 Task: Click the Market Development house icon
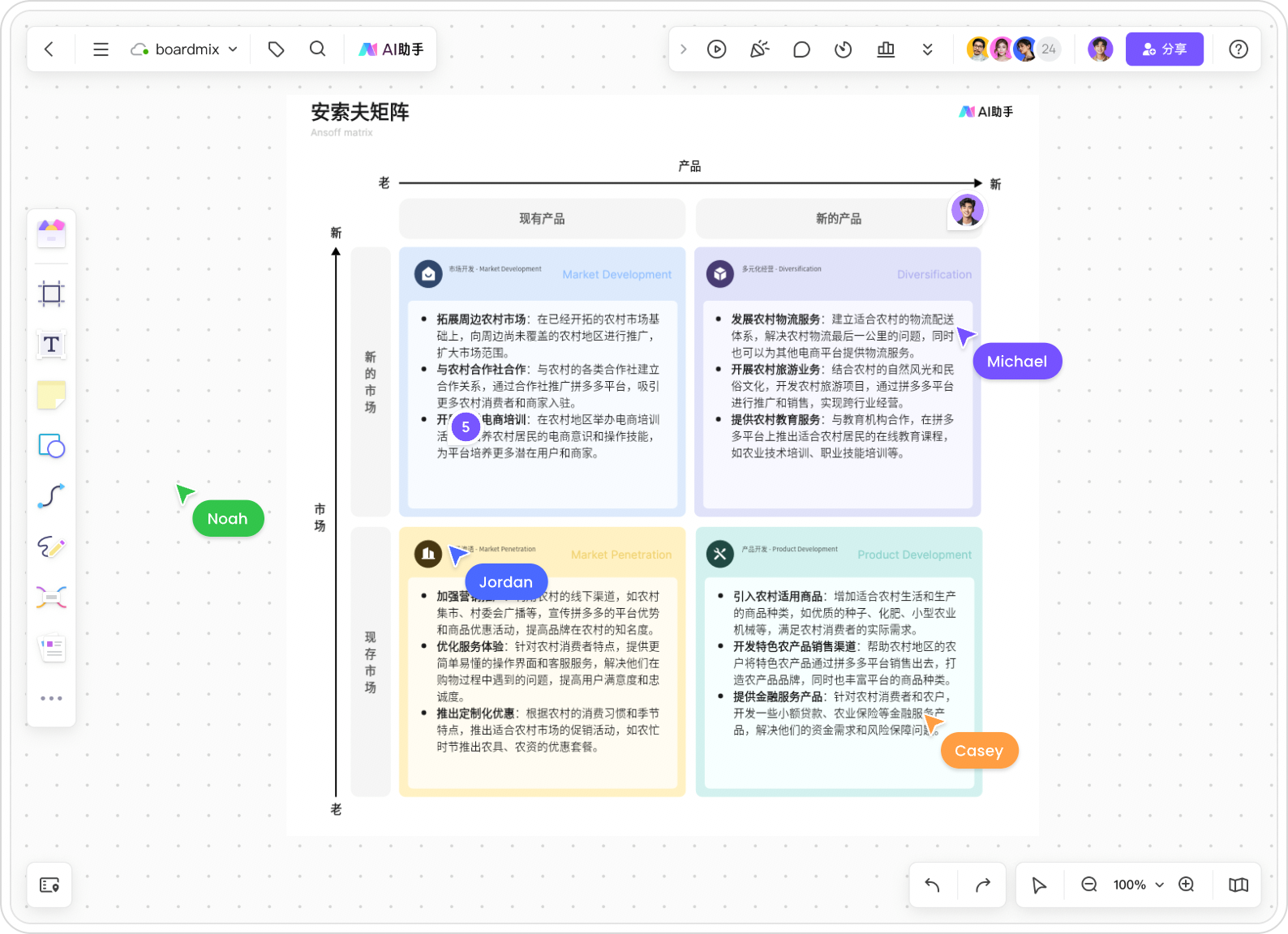pyautogui.click(x=428, y=274)
